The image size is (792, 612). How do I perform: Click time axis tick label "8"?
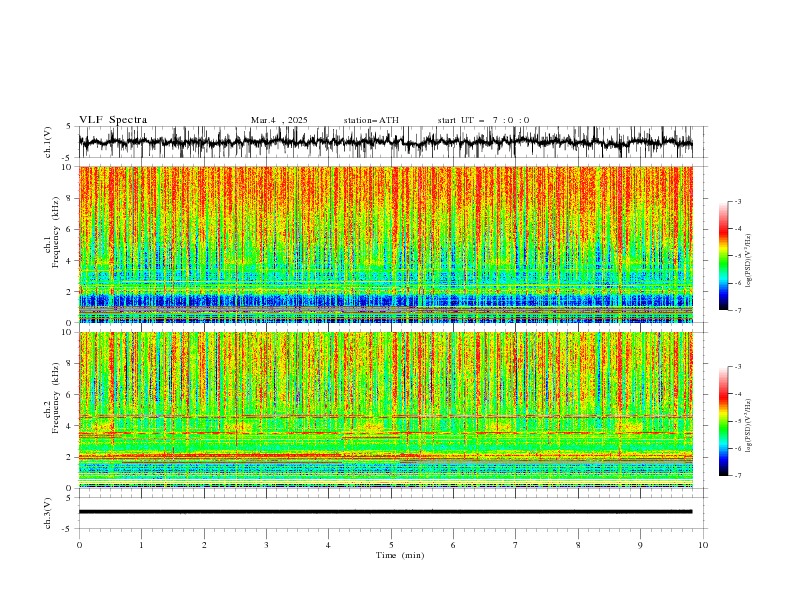pyautogui.click(x=578, y=545)
